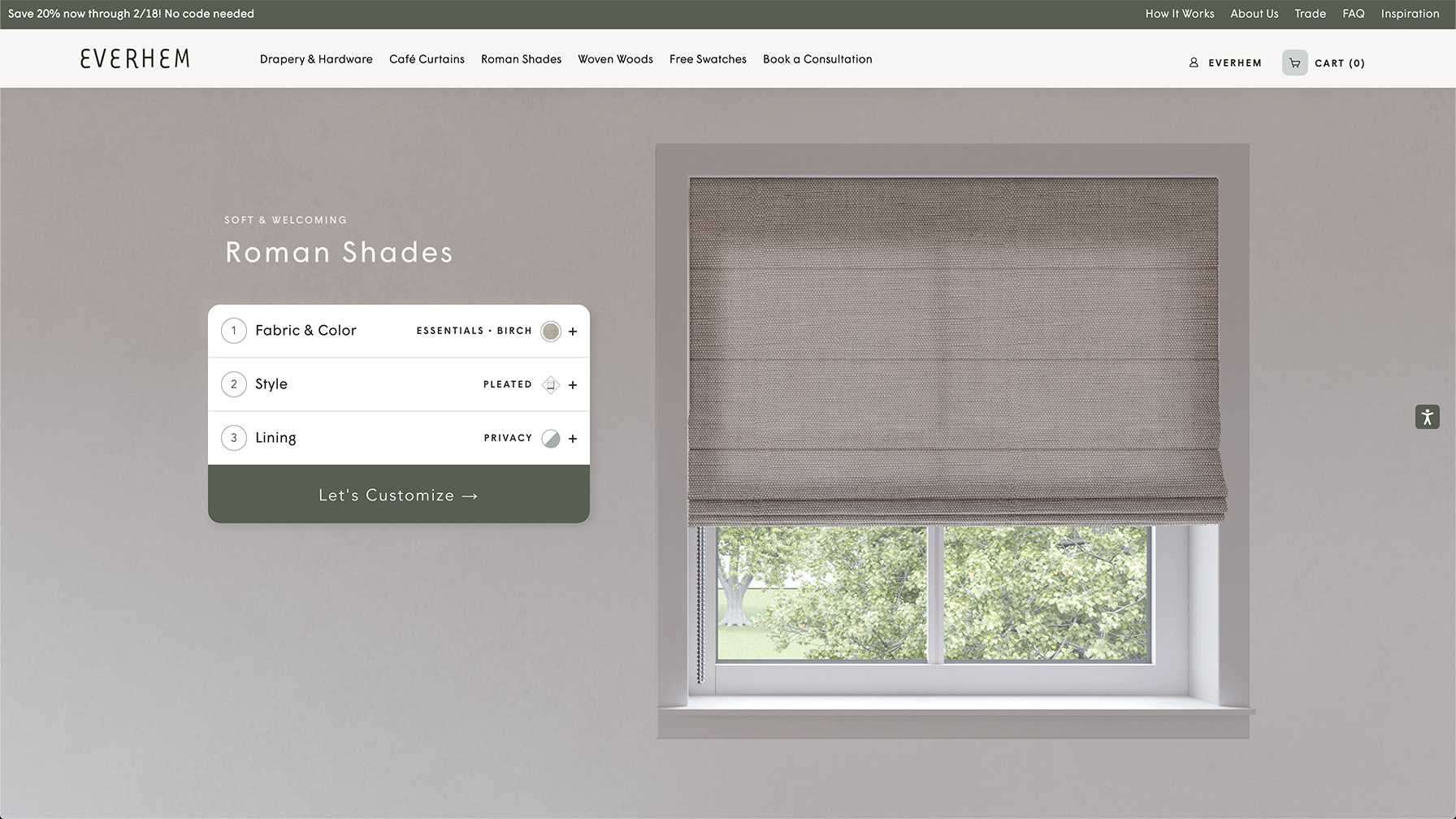1456x819 pixels.
Task: Click the Lining row label
Action: 275,438
